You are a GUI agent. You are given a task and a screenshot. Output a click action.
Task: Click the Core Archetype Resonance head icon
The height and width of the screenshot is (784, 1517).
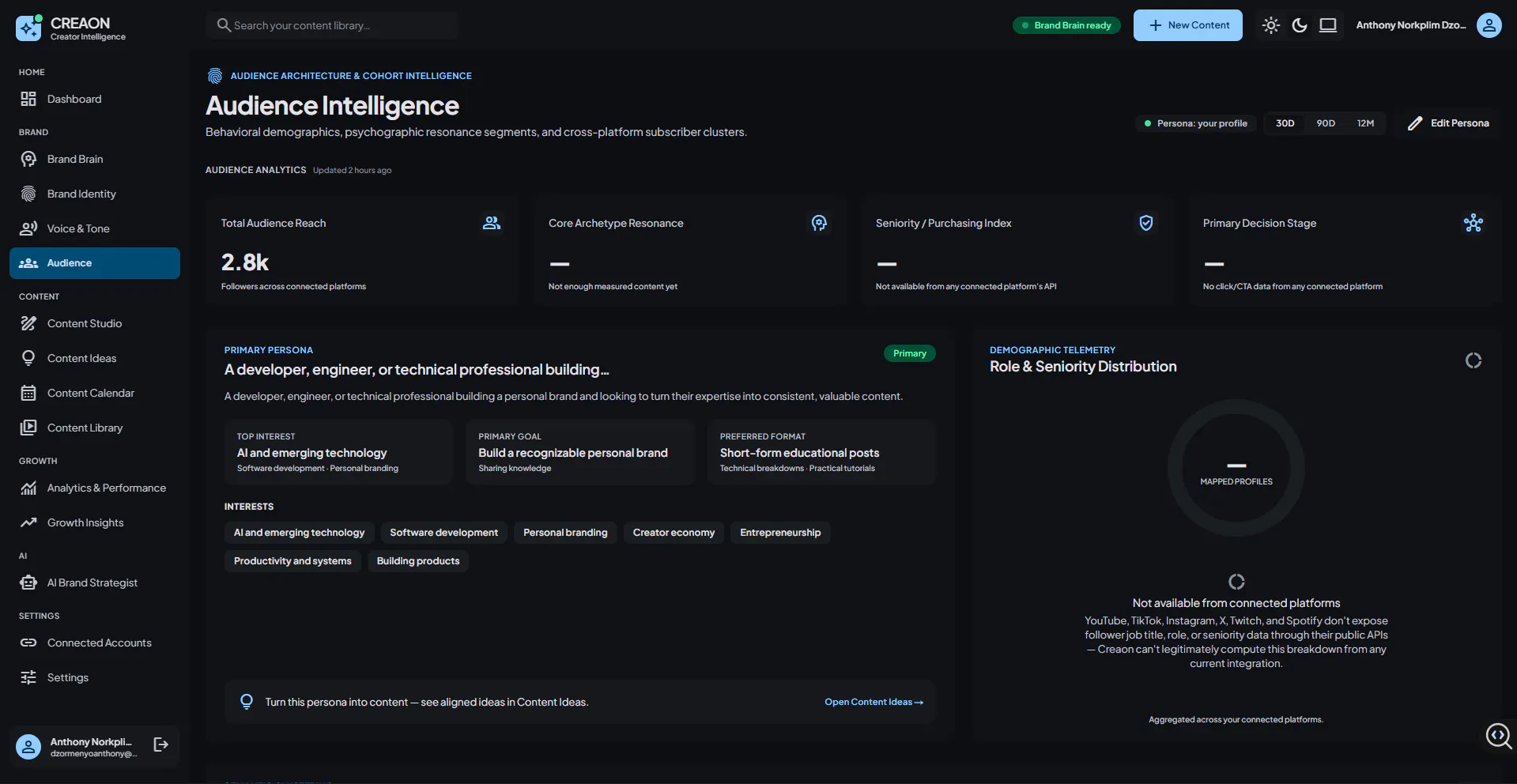pyautogui.click(x=819, y=223)
